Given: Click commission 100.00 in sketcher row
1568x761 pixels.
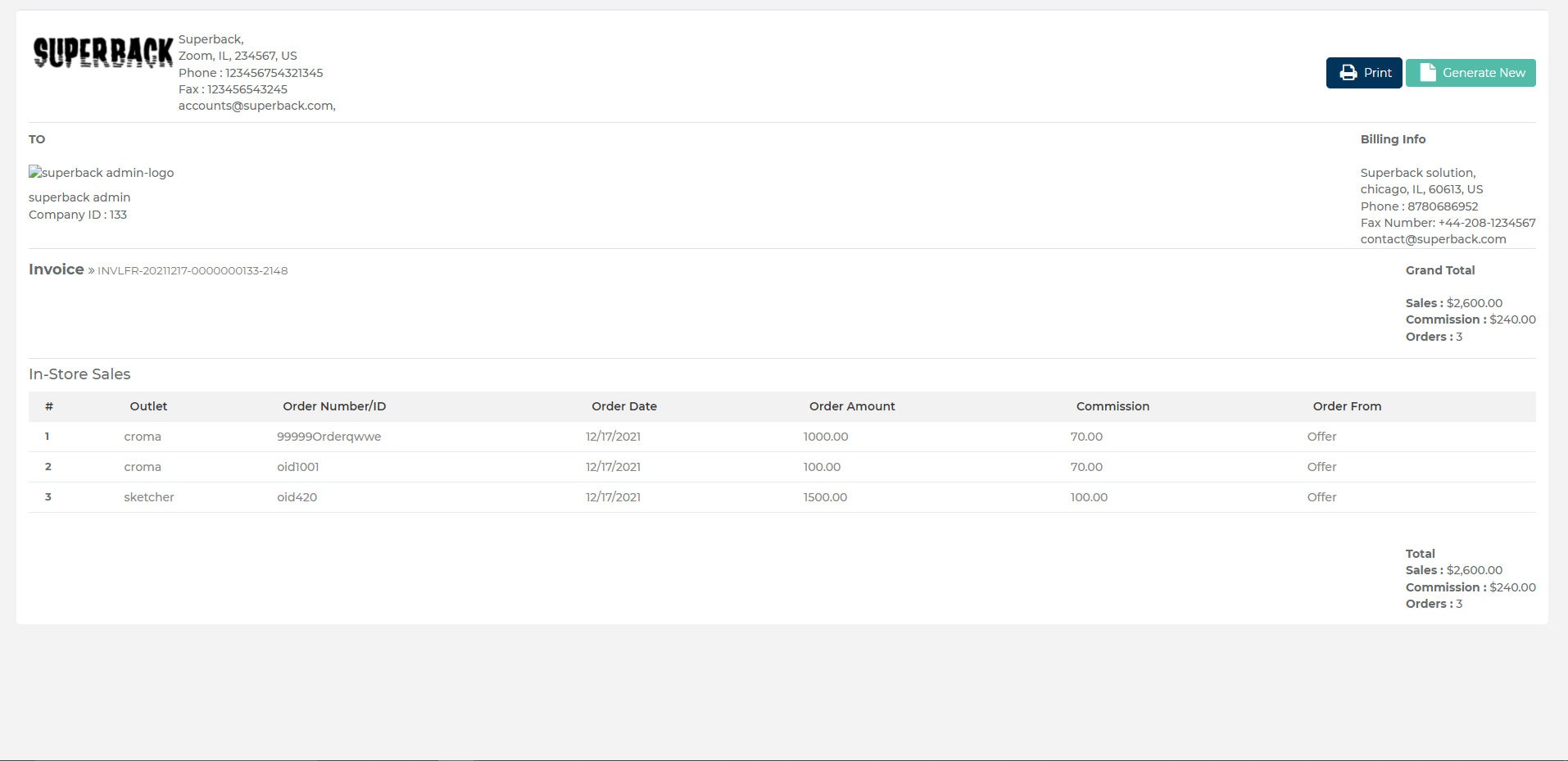Looking at the screenshot, I should (1089, 497).
